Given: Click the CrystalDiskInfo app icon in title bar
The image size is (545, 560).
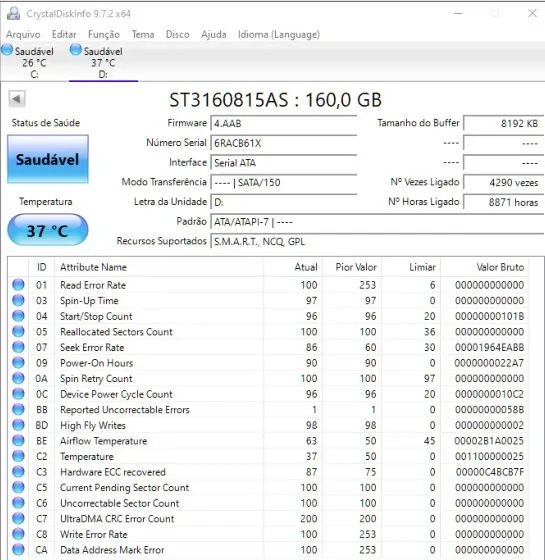Looking at the screenshot, I should 13,14.
